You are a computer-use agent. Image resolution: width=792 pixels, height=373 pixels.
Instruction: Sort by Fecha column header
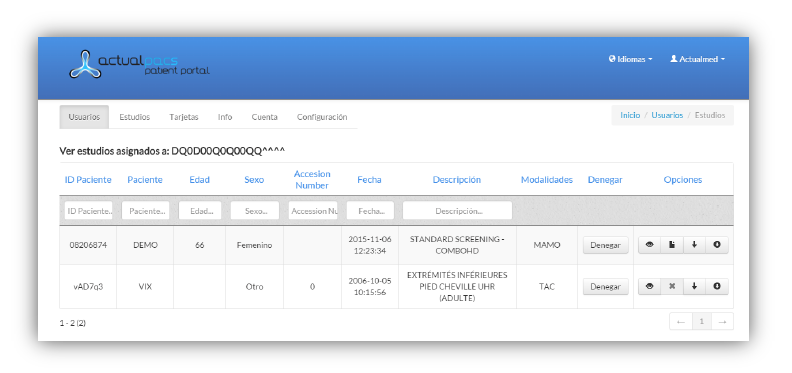[x=370, y=180]
